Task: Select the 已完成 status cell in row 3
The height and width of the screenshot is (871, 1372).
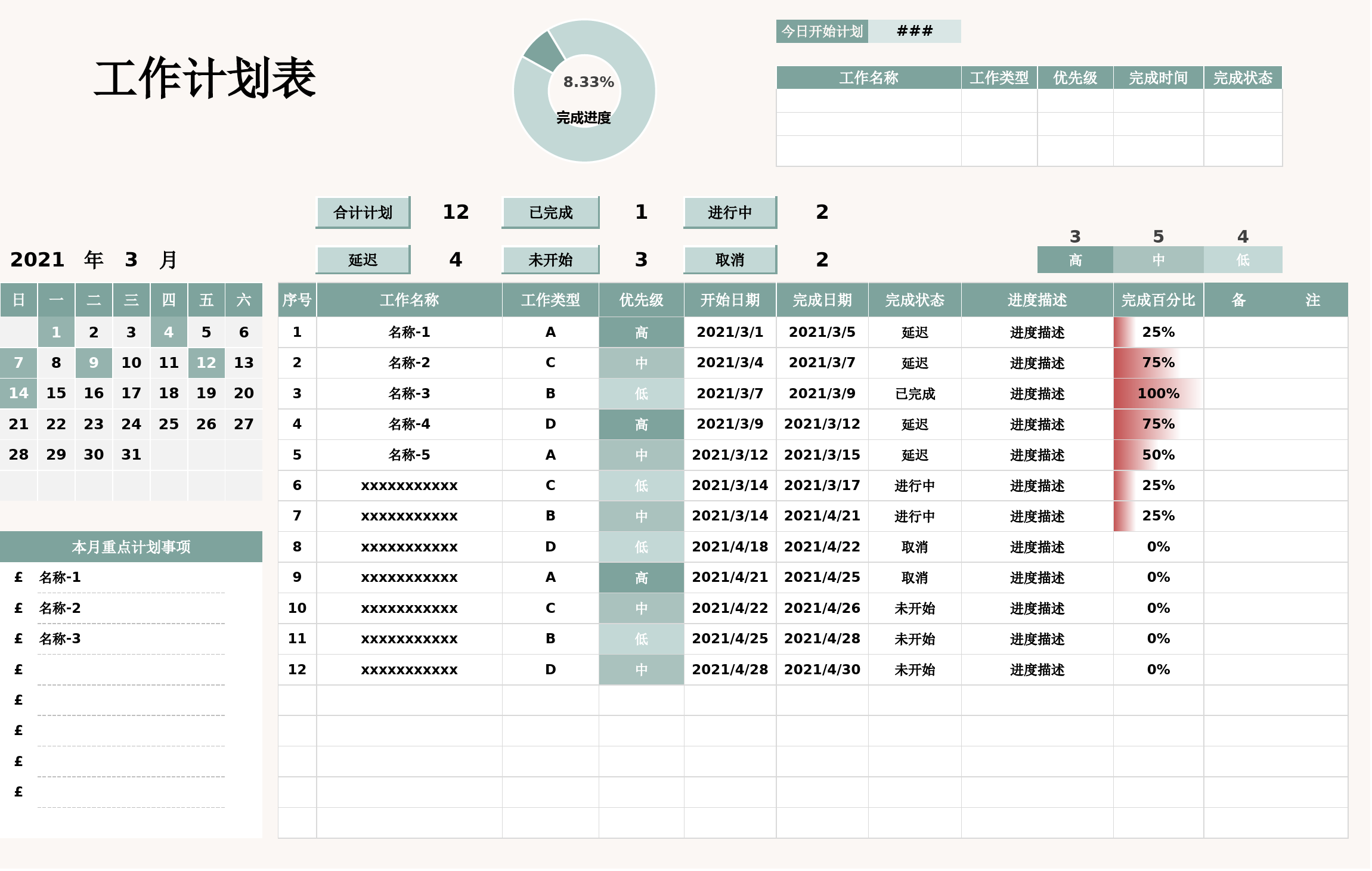Action: coord(915,393)
